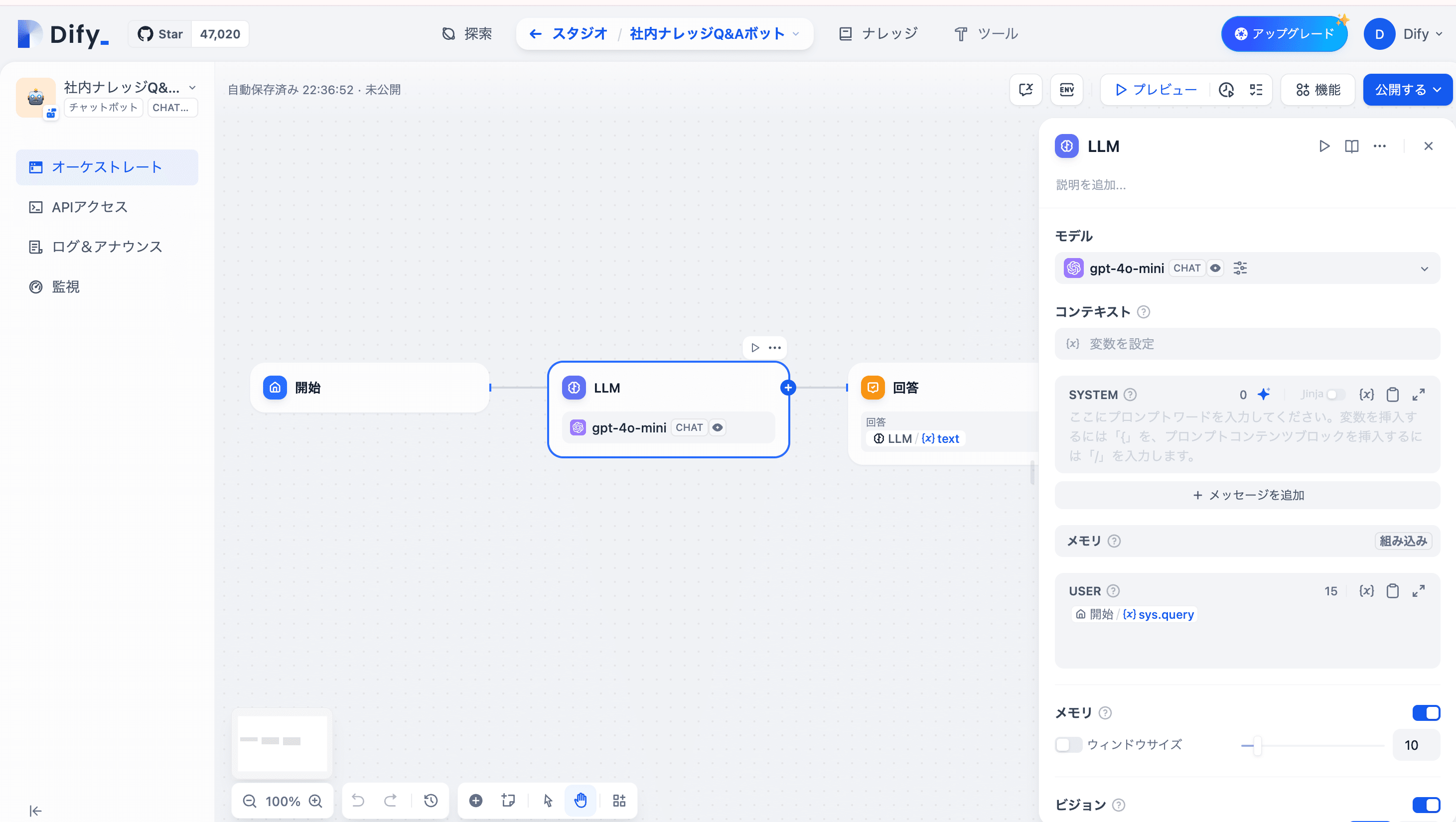Open the gpt-4o-mini model dropdown
Viewport: 1456px width, 822px height.
point(1247,269)
